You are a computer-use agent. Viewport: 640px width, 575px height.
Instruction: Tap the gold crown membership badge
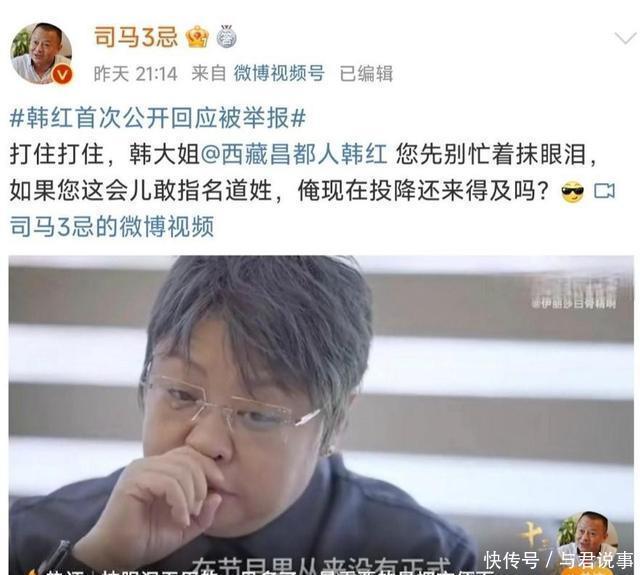click(197, 37)
